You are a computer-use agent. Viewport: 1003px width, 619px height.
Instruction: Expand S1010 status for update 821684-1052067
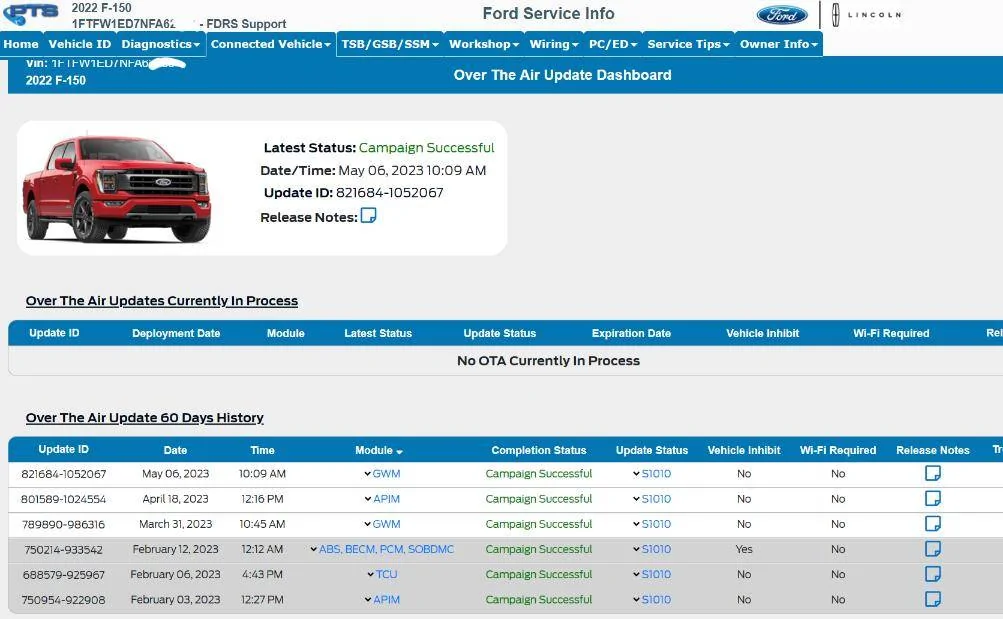652,474
